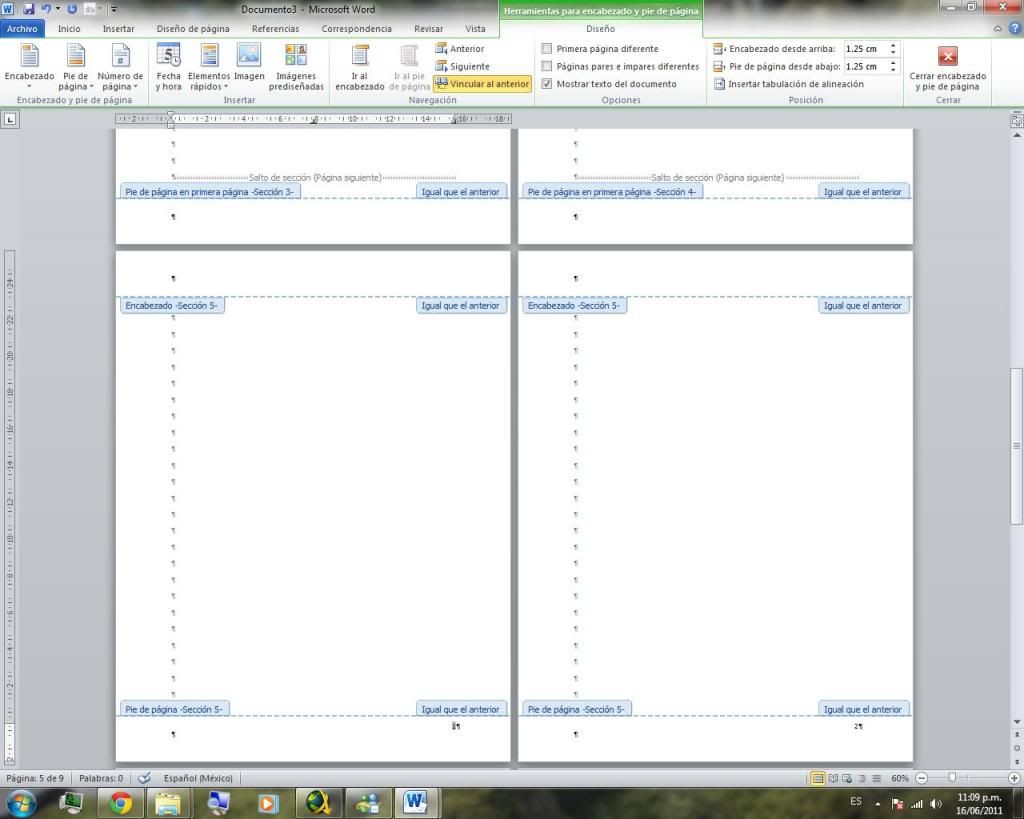Enable Páginas pares e impares diferentes
The height and width of the screenshot is (819, 1024).
[x=547, y=66]
